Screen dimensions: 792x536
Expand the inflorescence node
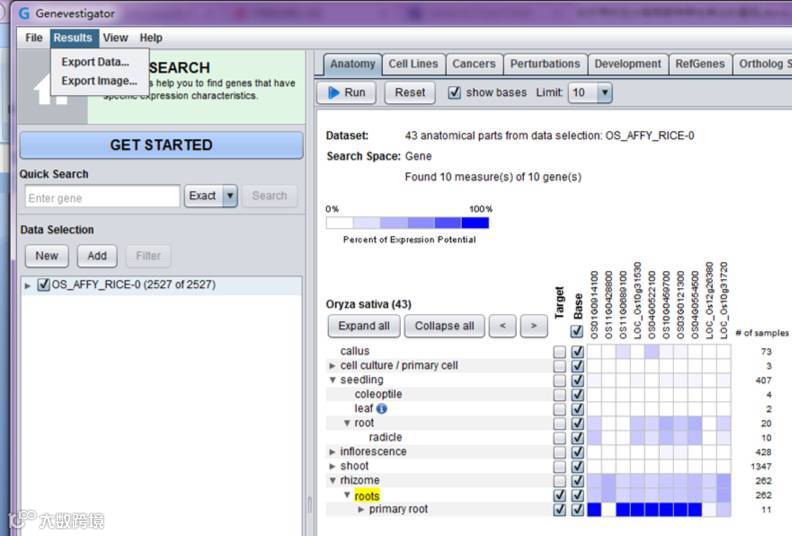coord(332,452)
